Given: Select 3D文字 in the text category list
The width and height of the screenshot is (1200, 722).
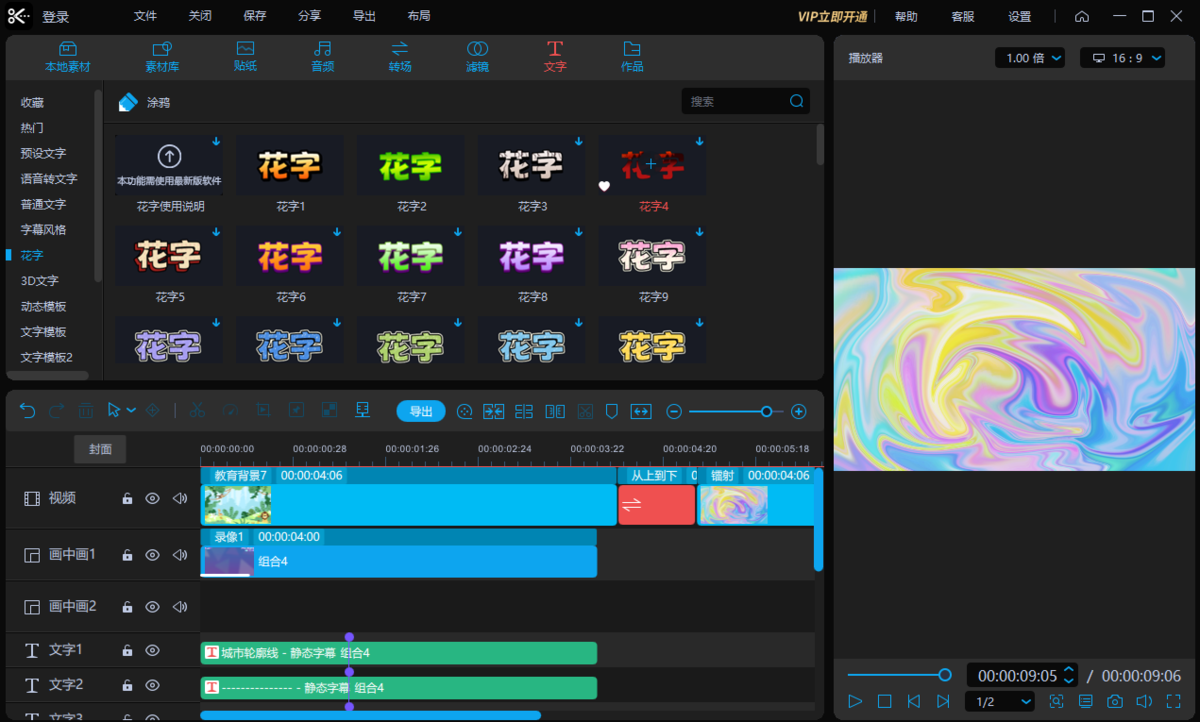Looking at the screenshot, I should point(40,281).
